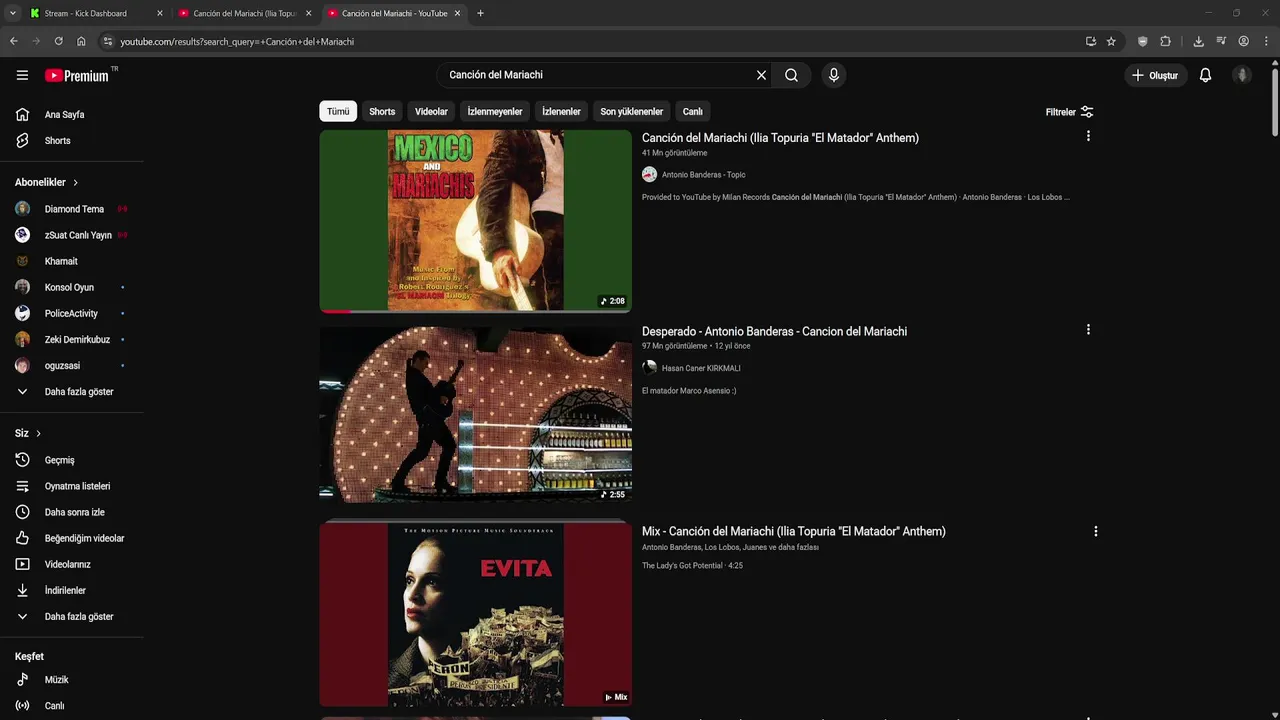Open browser extensions puzzle icon
1280x720 pixels.
[1165, 41]
